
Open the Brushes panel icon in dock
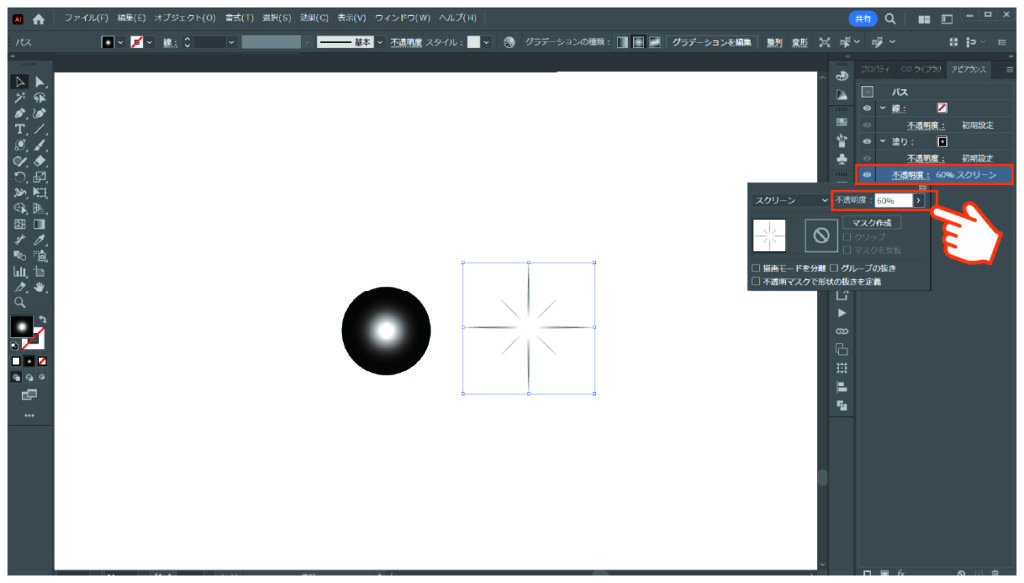842,140
